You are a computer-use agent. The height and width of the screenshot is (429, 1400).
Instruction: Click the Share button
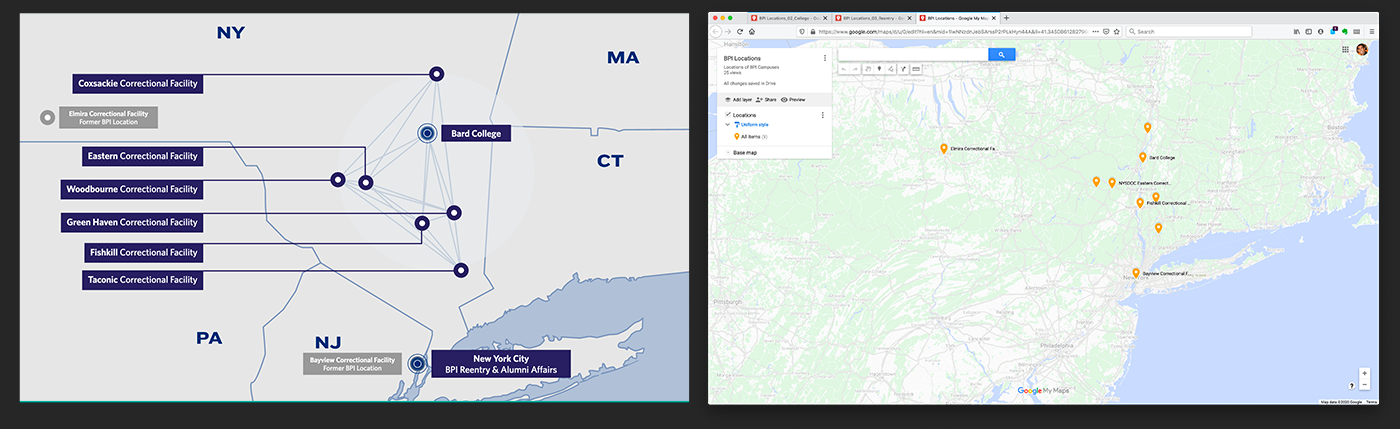(768, 100)
